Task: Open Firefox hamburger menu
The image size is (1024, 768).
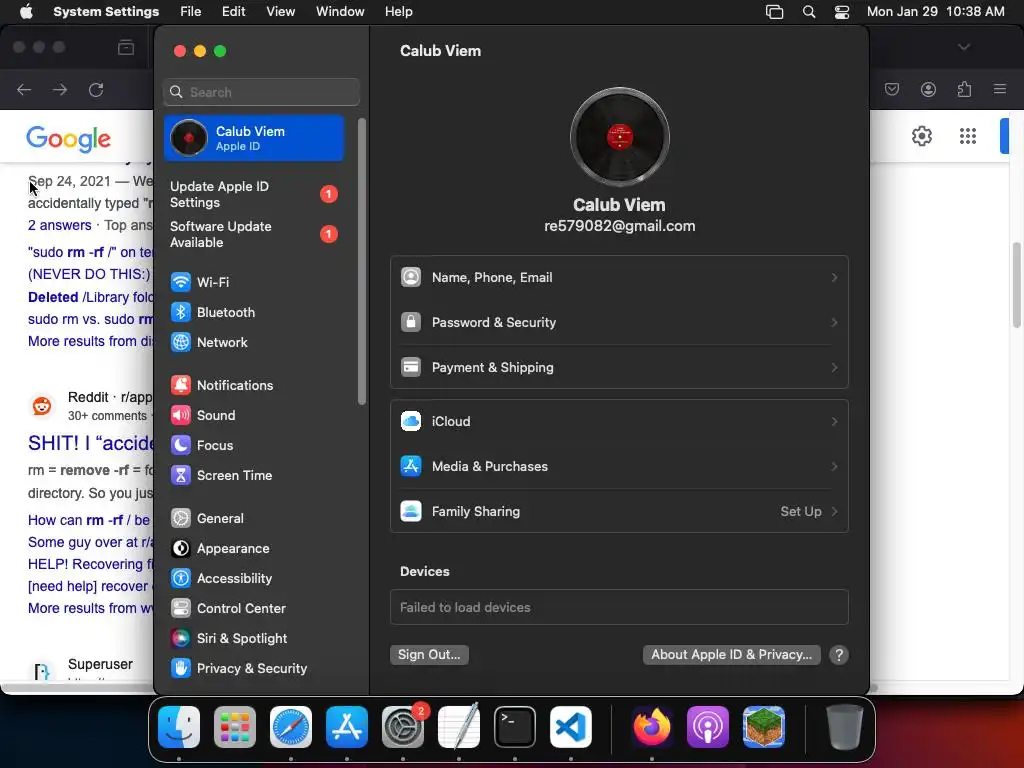Action: [1000, 89]
